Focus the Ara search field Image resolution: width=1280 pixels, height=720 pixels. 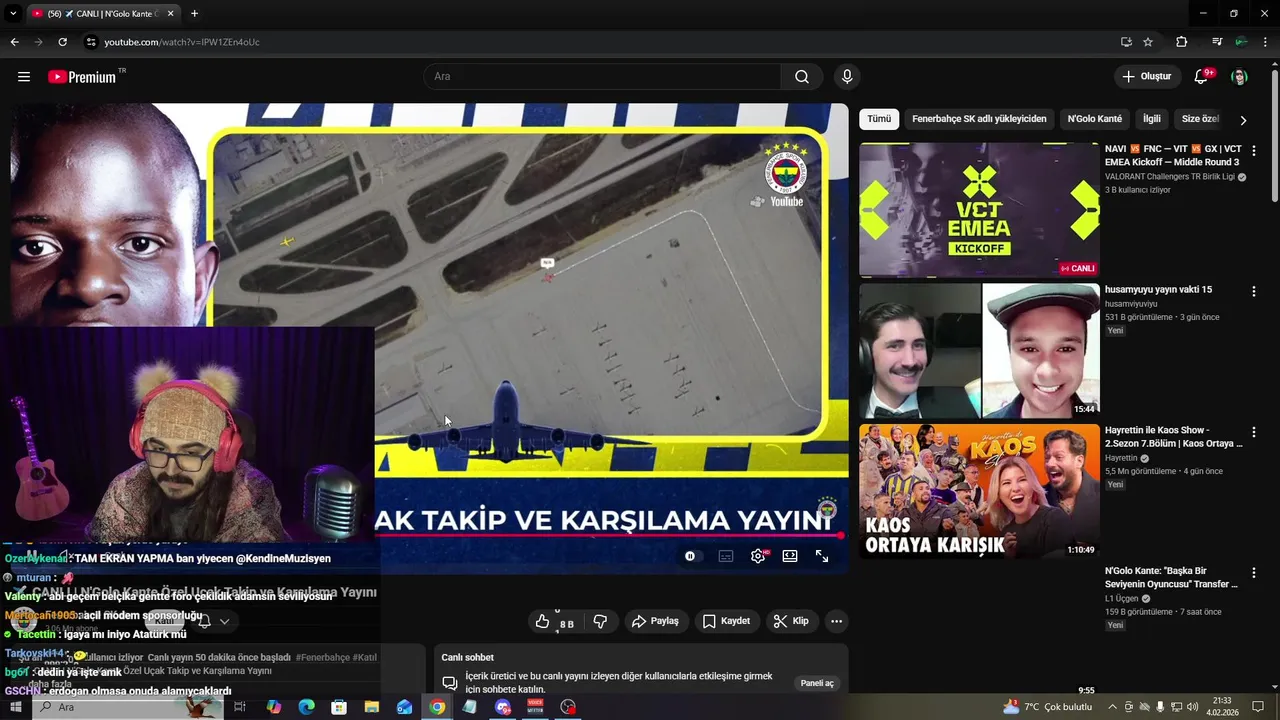point(603,77)
